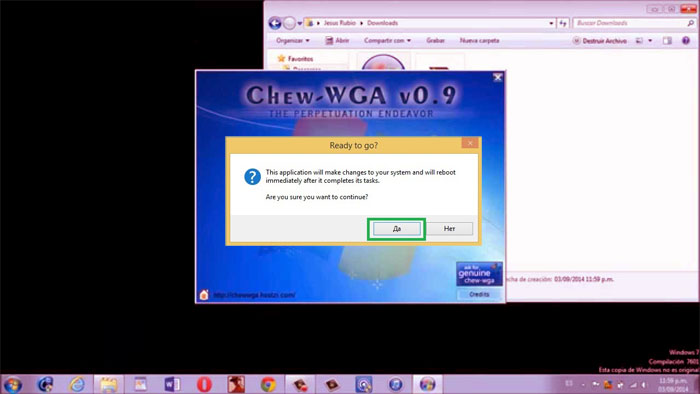Change the view with the view icon
Viewport: 700px width, 394px height.
639,41
